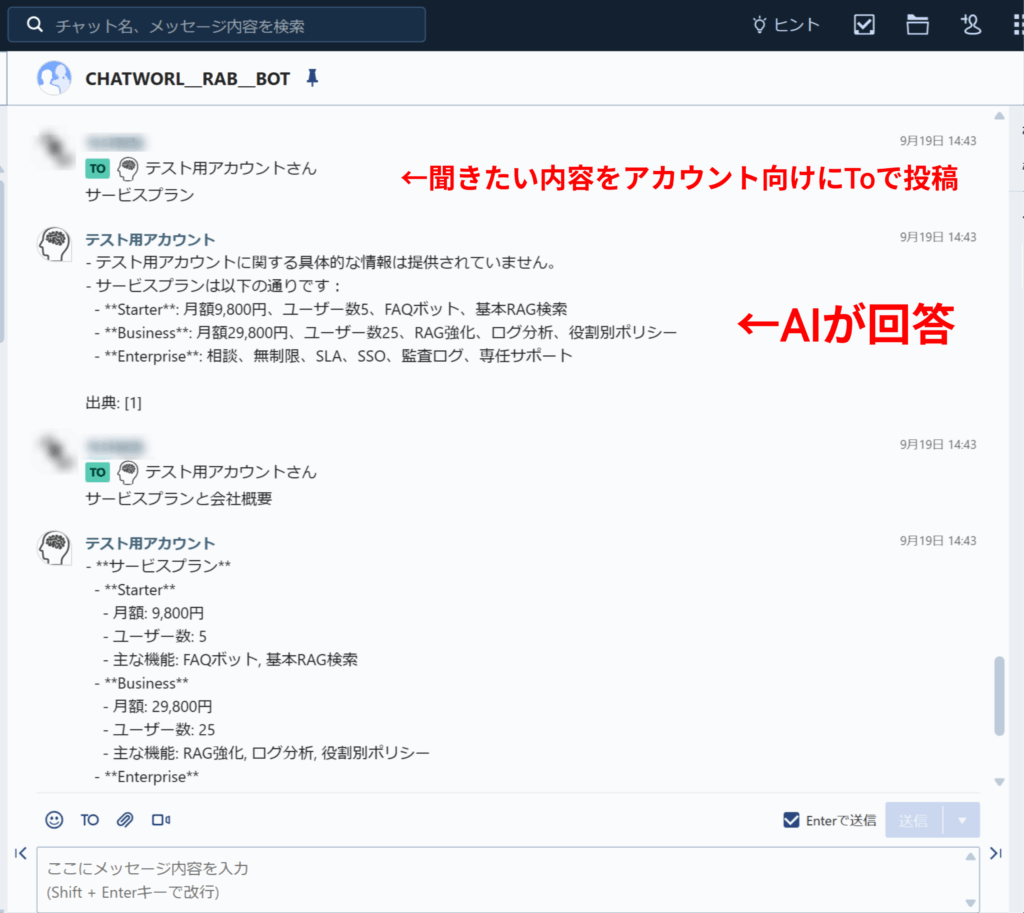
Task: Click the pin icon beside CHATWORL__RAB__BOT
Action: tap(312, 78)
